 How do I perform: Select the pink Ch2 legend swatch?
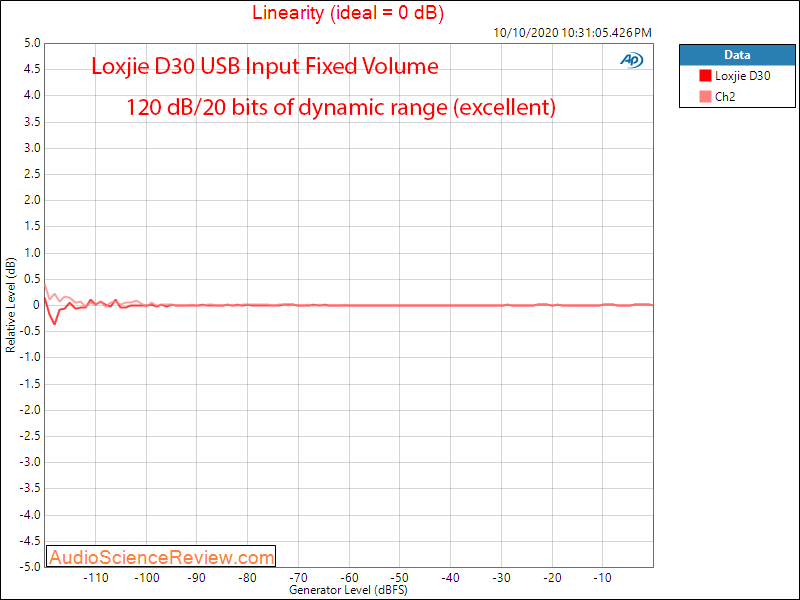pyautogui.click(x=705, y=96)
